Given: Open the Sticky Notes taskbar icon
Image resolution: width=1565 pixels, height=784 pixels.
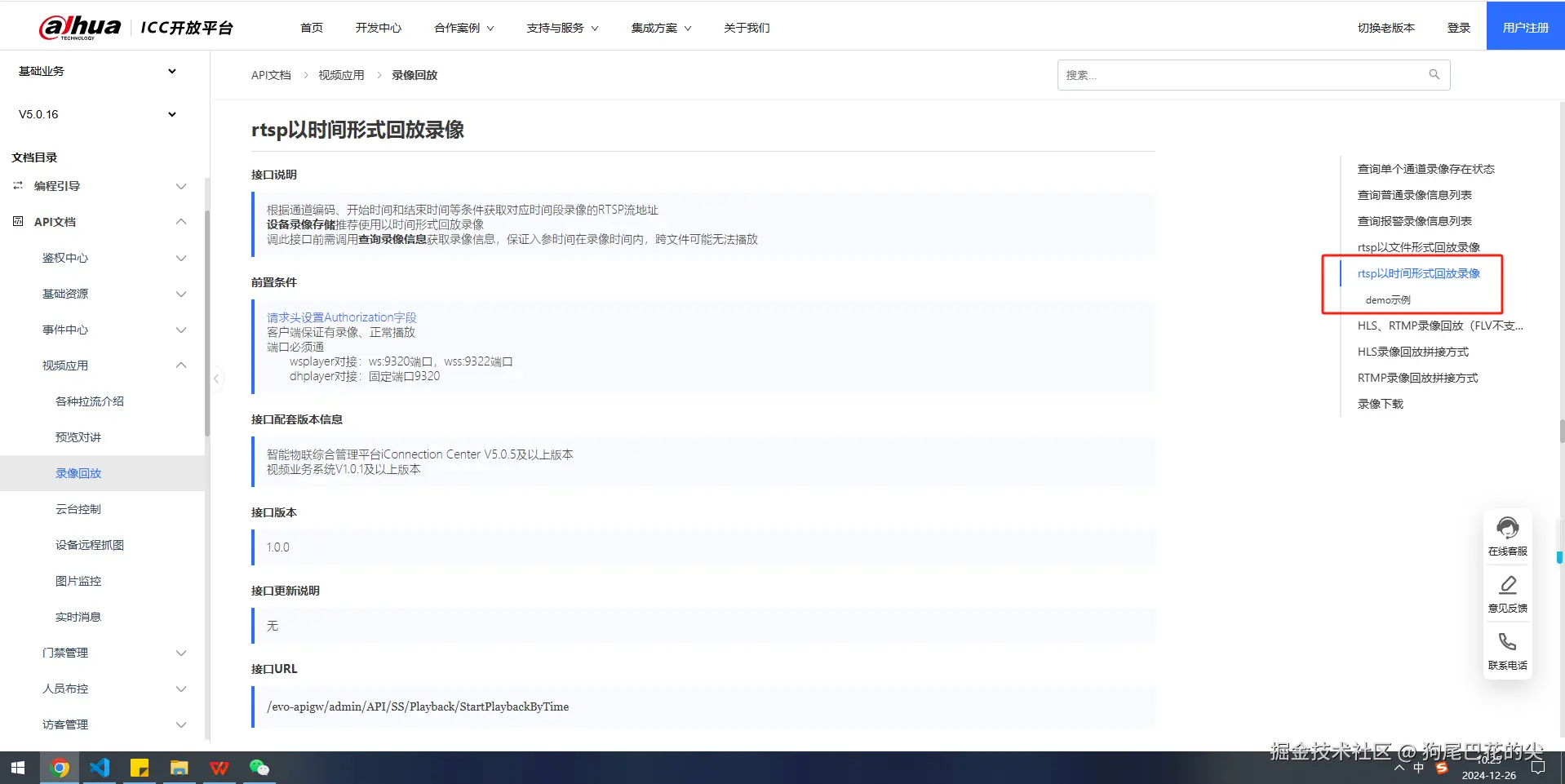Looking at the screenshot, I should 140,768.
